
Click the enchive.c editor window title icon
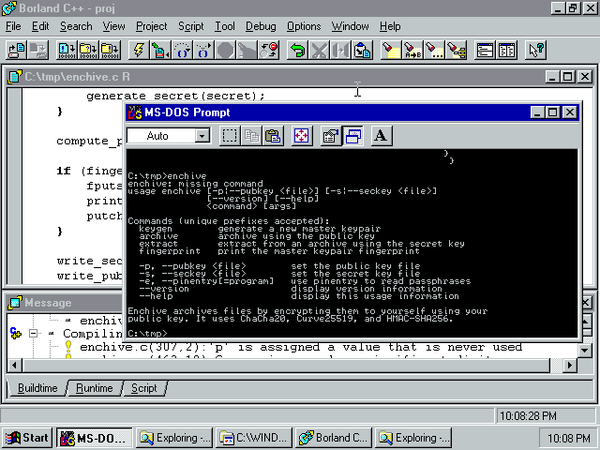pyautogui.click(x=15, y=77)
